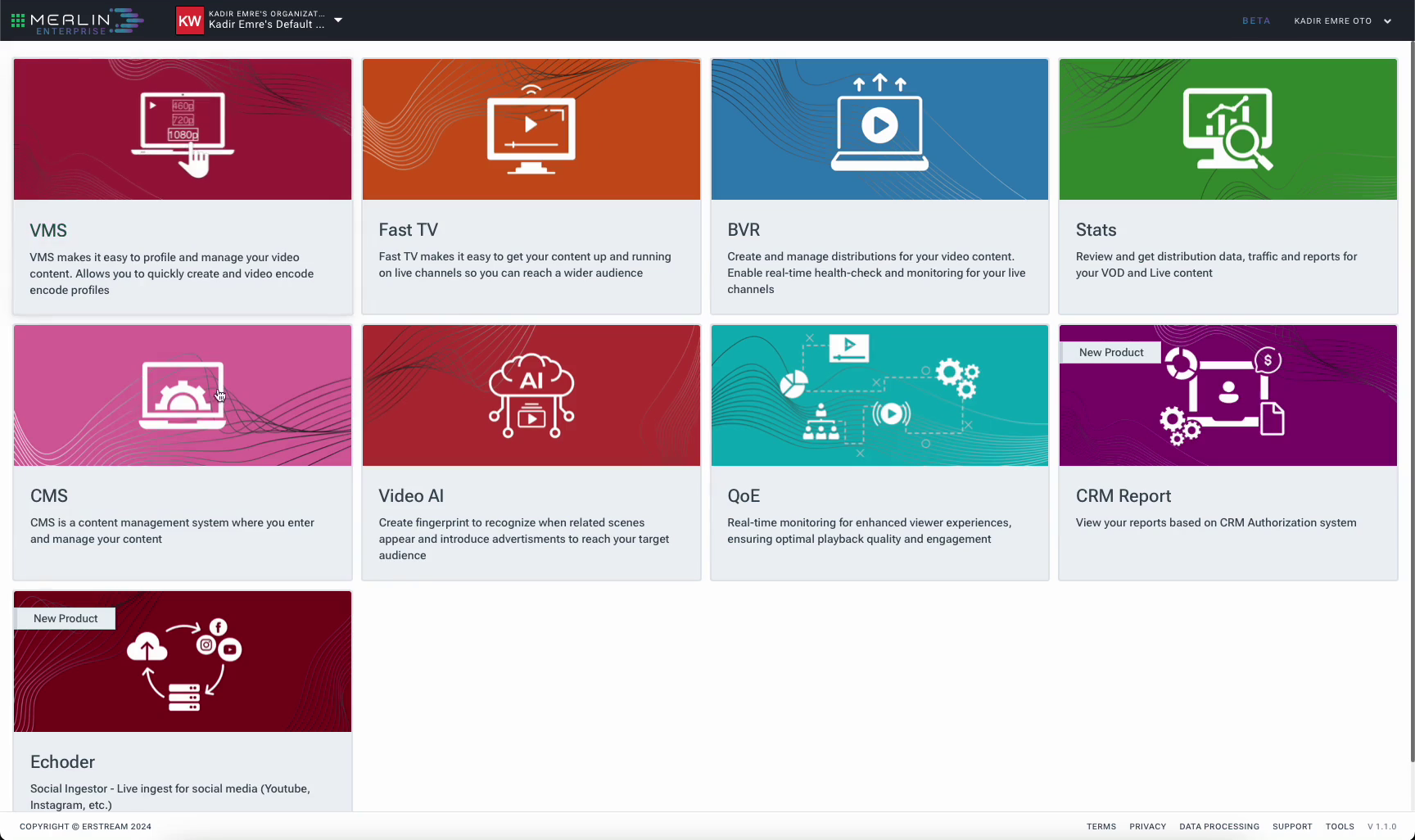Click the Video AI description text
The width and height of the screenshot is (1415, 840).
coord(524,539)
